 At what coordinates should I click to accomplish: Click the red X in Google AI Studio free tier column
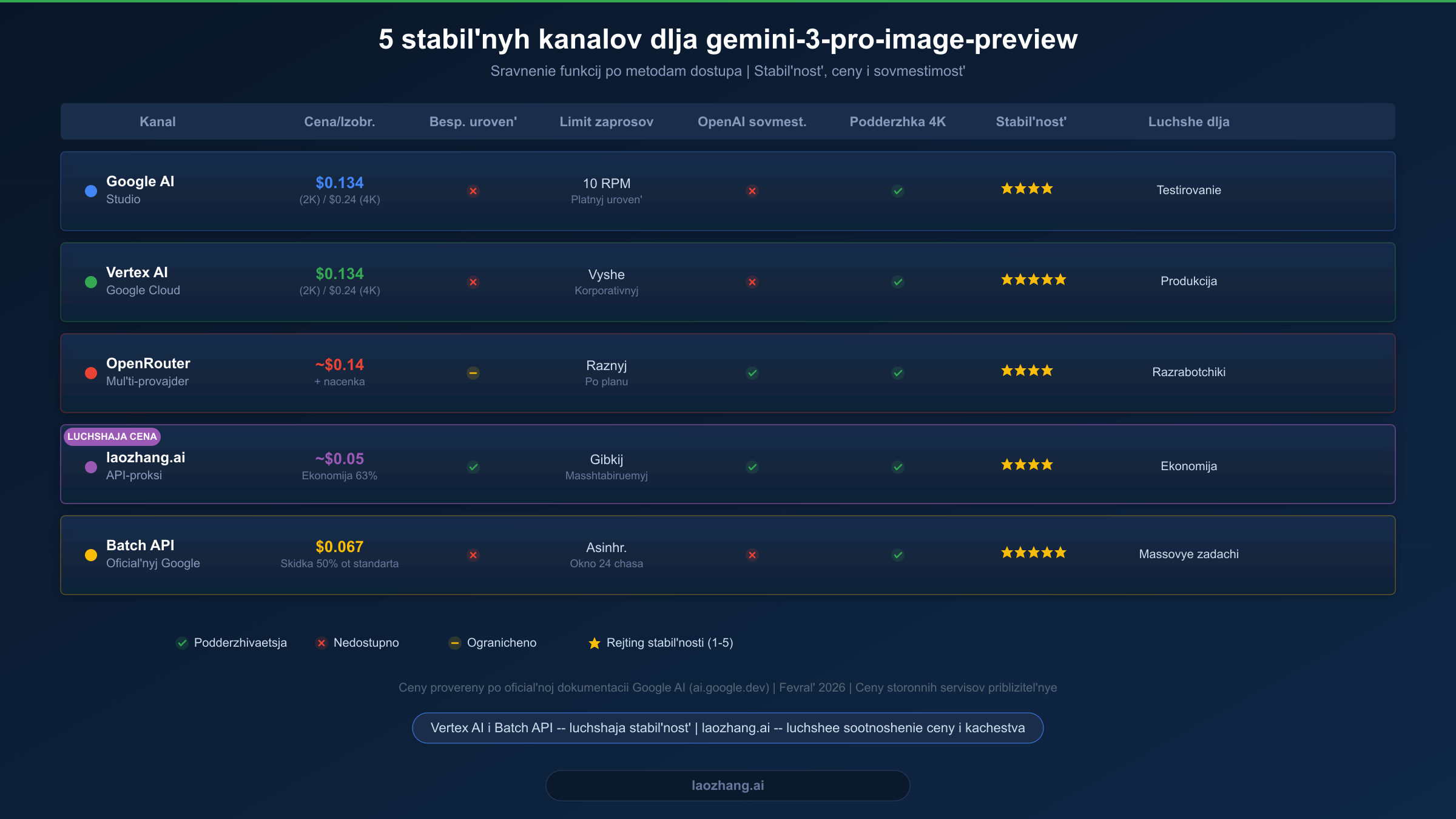[x=473, y=191]
